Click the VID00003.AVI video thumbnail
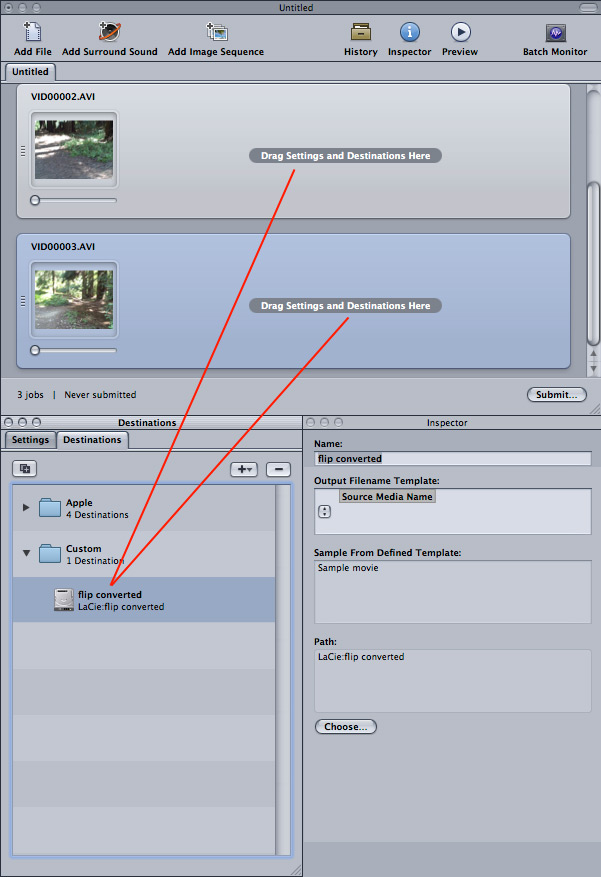Image resolution: width=601 pixels, height=877 pixels. point(74,300)
